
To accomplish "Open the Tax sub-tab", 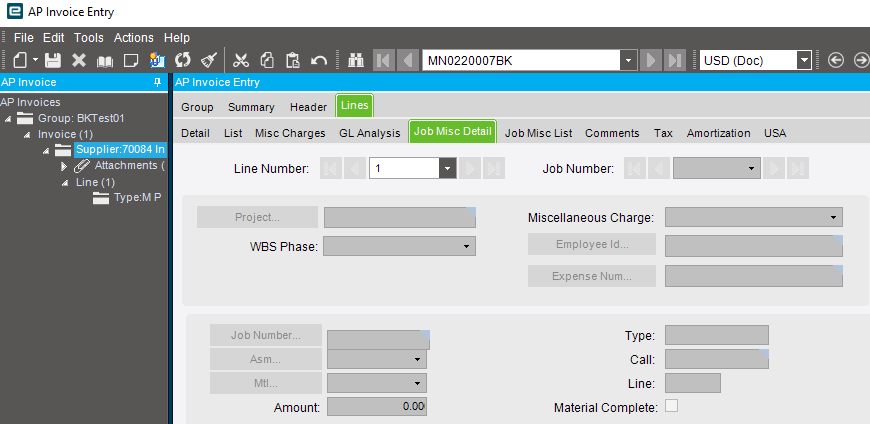I will pyautogui.click(x=663, y=133).
